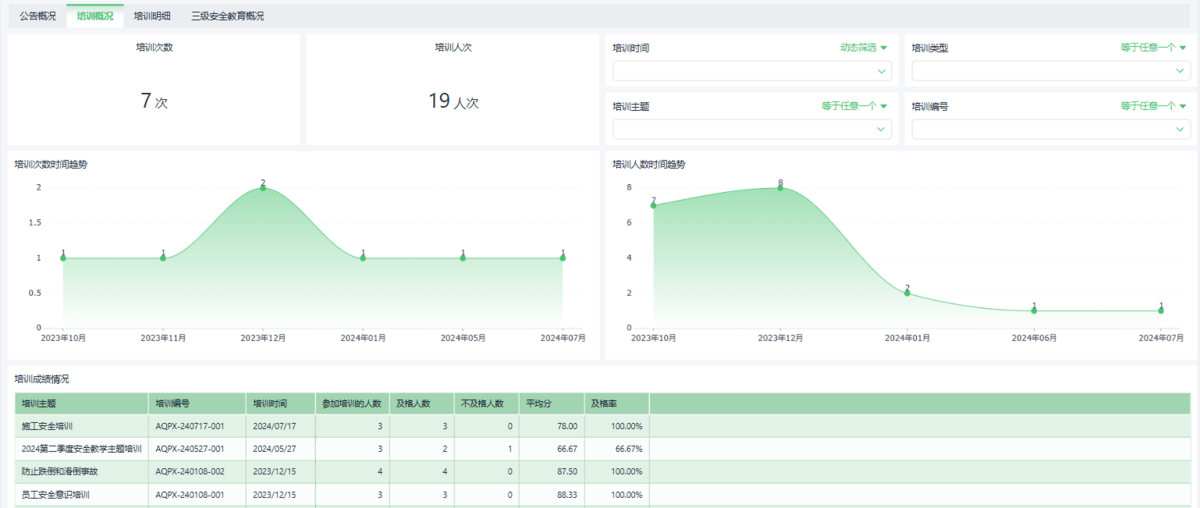
Task: Select the 培训概况 tab
Action: coord(95,16)
